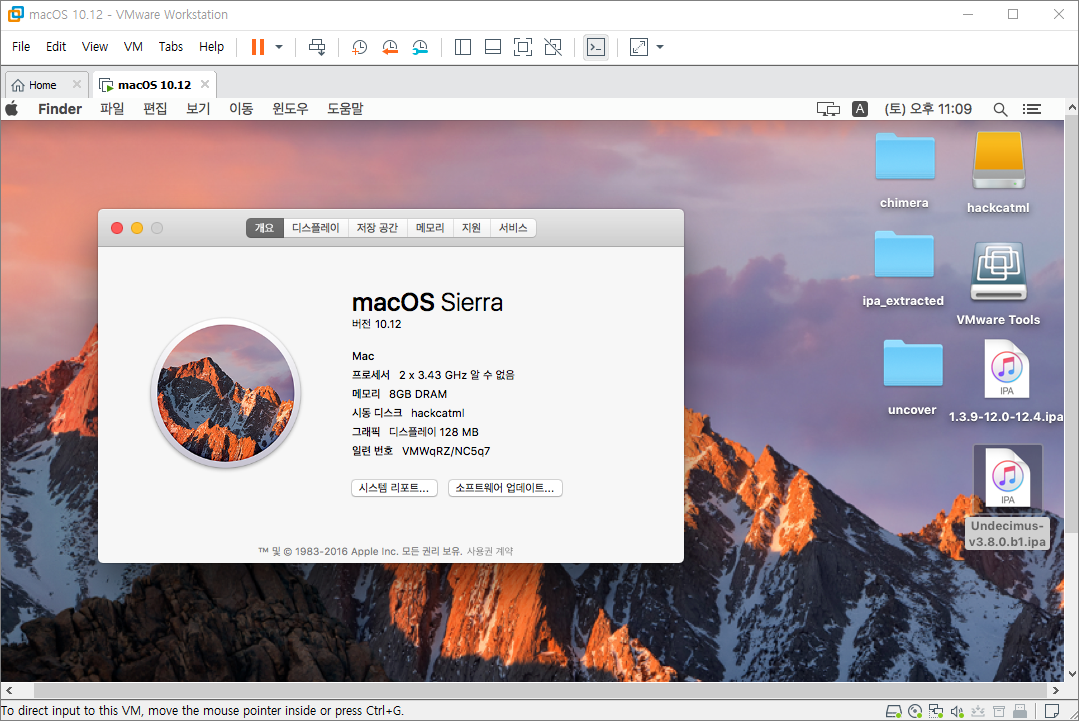The image size is (1079, 721).
Task: Open the 편집 menu
Action: (x=156, y=109)
